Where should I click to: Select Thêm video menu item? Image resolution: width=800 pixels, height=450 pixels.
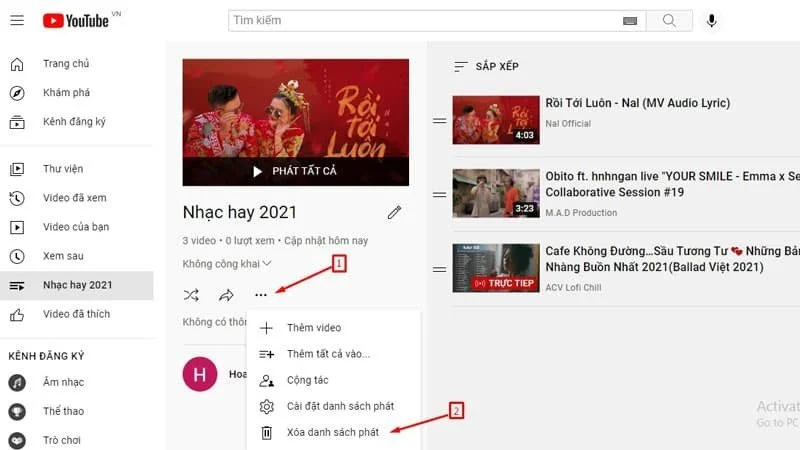pos(334,328)
